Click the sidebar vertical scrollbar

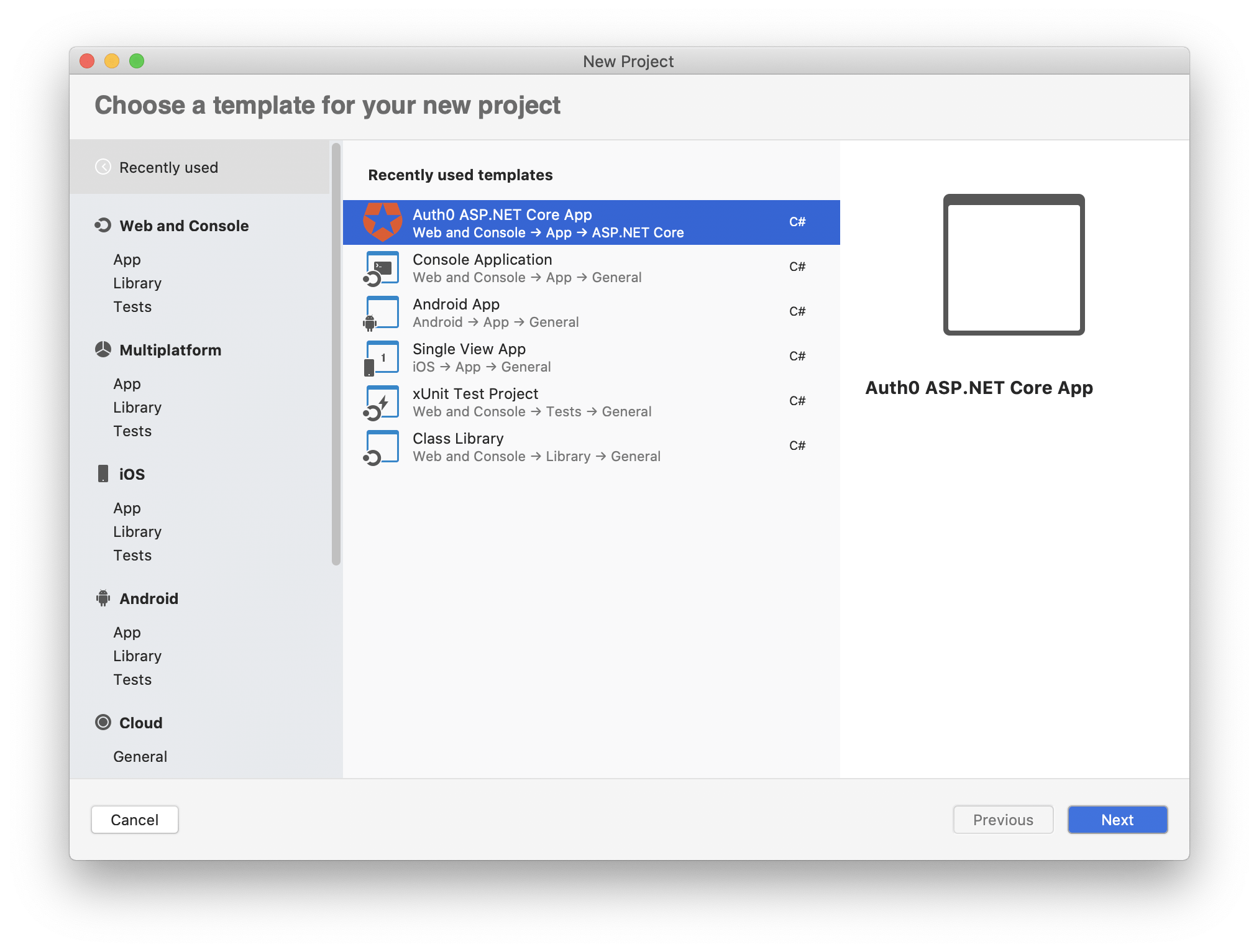click(x=336, y=354)
